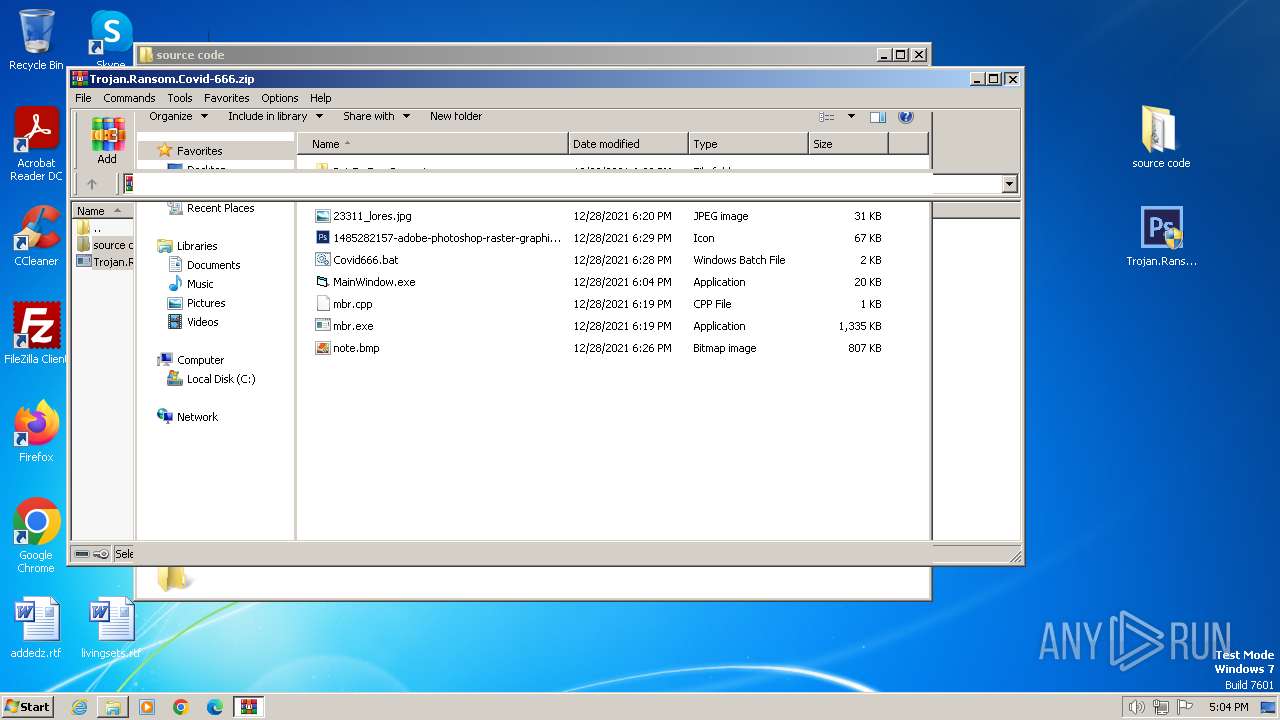
Task: Sort by the Name column header
Action: pos(432,144)
